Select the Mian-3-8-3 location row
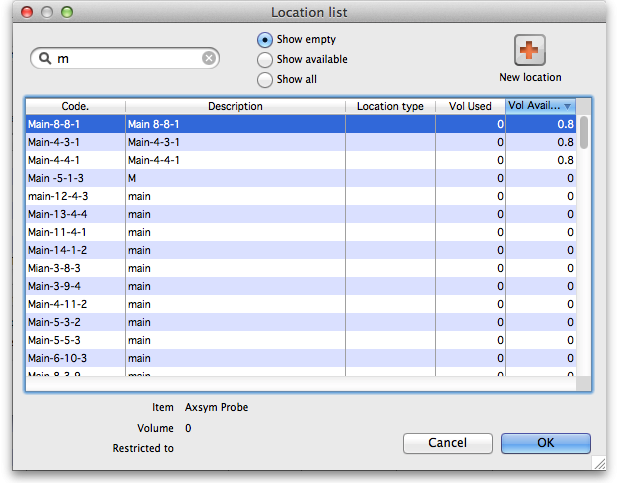This screenshot has height=483, width=618. (200, 268)
